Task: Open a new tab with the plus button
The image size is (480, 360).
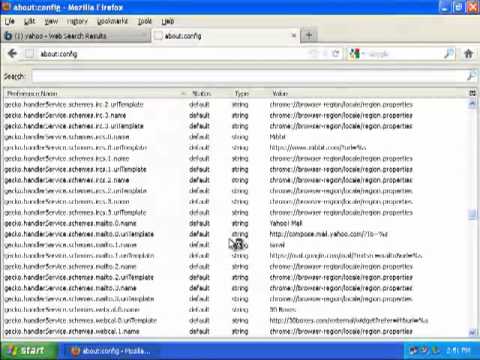Action: point(309,35)
